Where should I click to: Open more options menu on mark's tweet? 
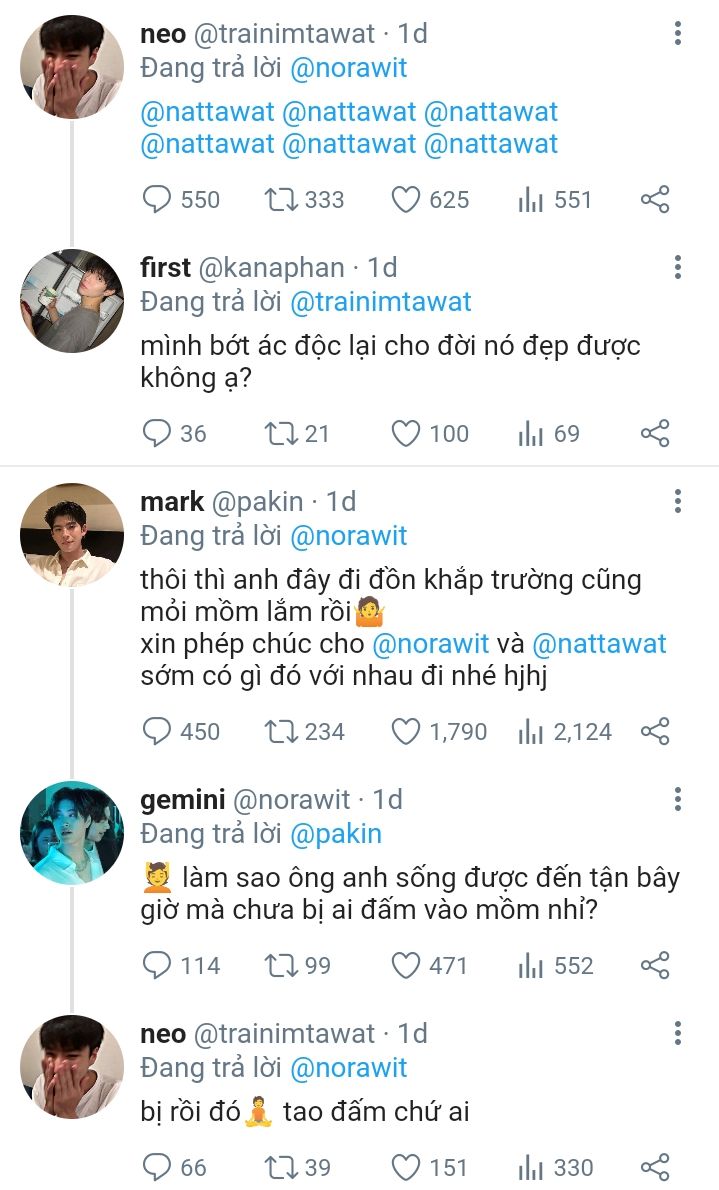[x=678, y=502]
